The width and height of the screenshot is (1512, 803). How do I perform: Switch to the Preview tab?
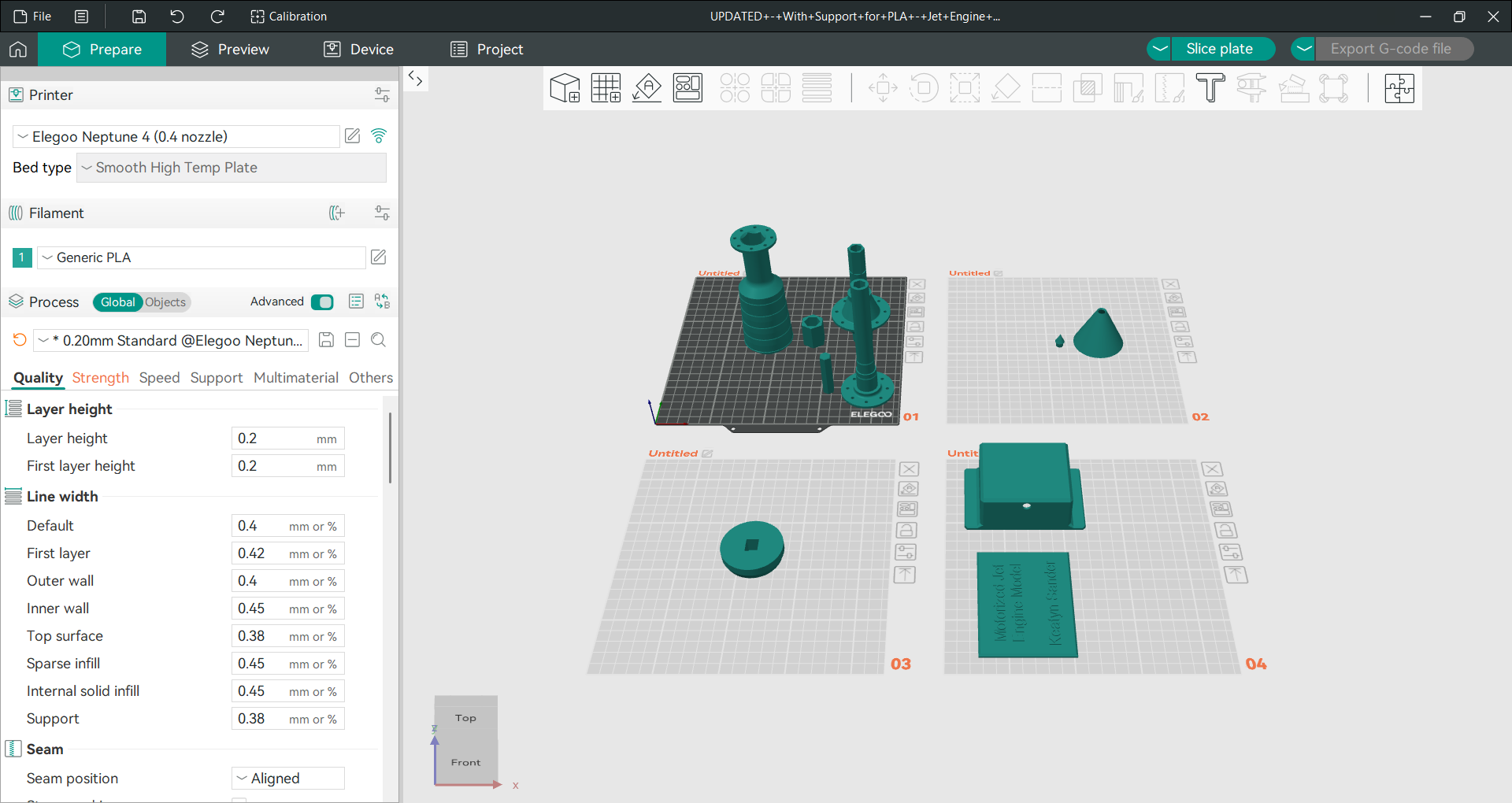[230, 50]
